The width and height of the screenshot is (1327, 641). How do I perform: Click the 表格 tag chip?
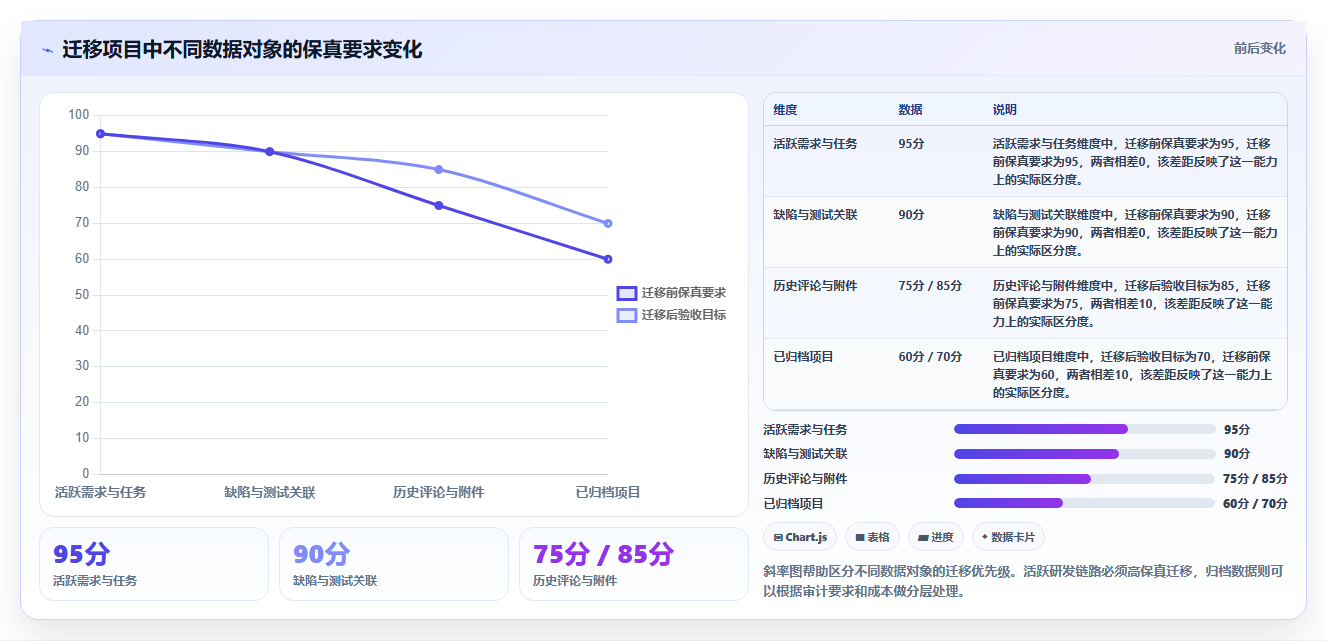(x=872, y=537)
